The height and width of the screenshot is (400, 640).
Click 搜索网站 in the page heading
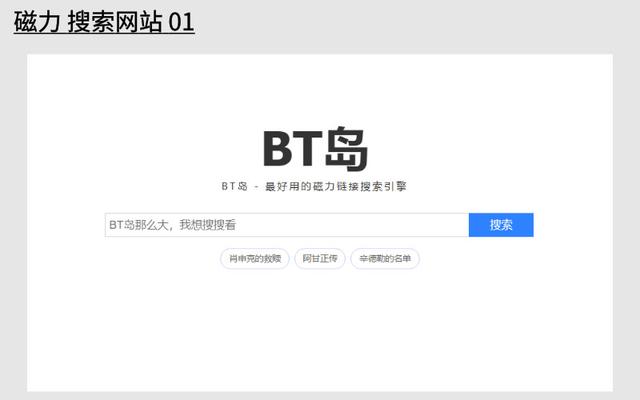[115, 21]
